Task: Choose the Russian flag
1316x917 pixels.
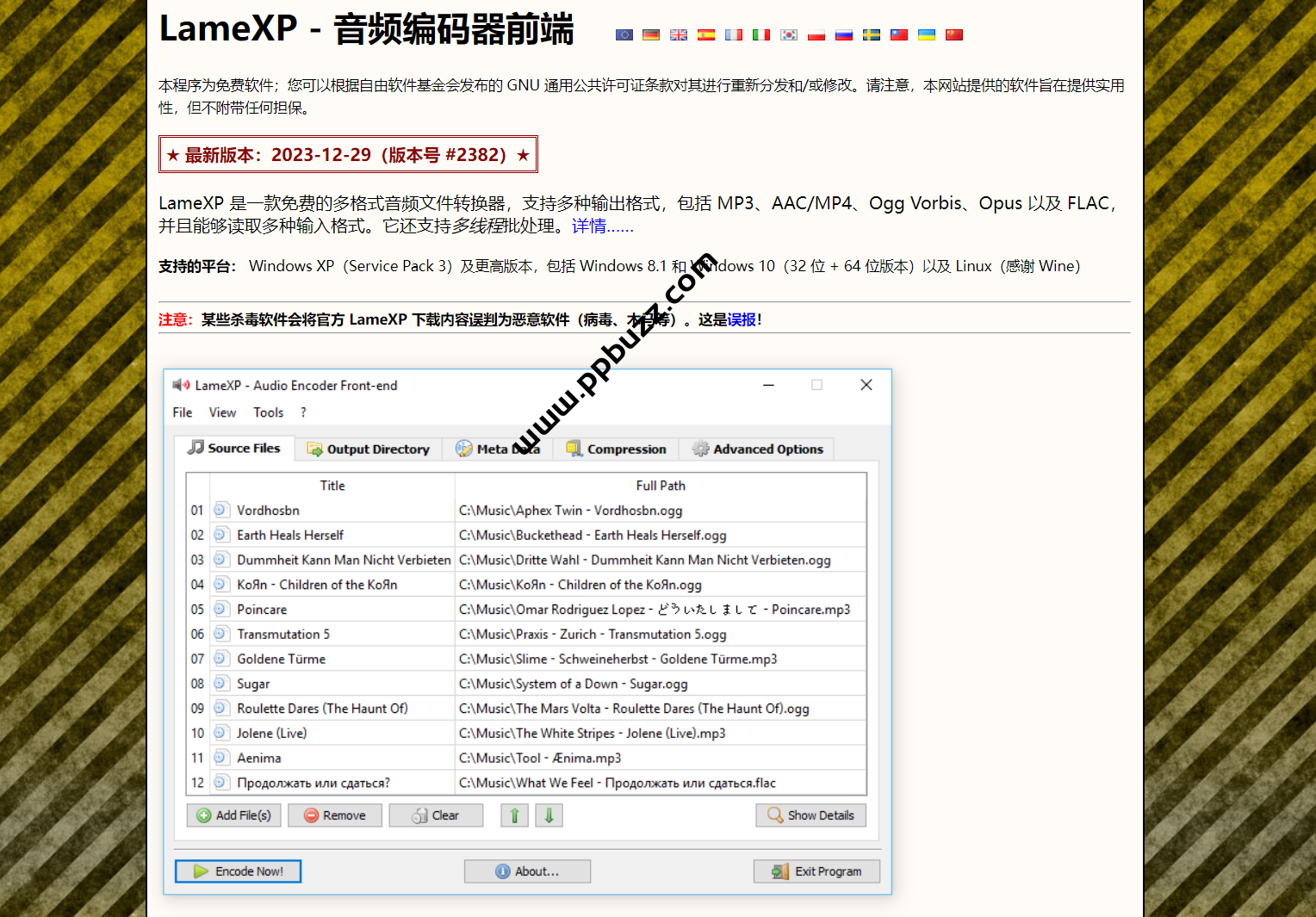Action: (844, 35)
